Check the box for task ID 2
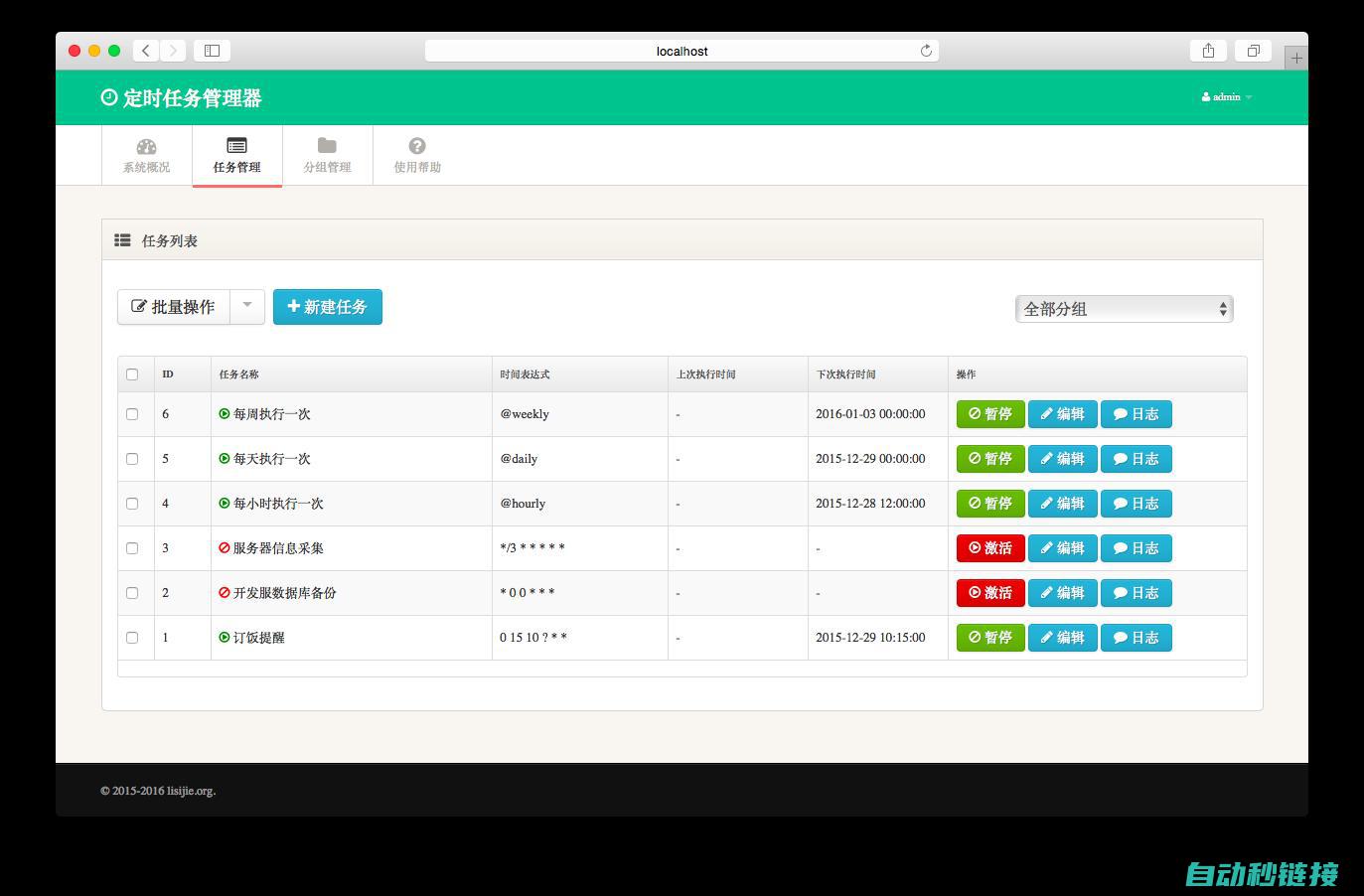The image size is (1364, 896). point(132,593)
